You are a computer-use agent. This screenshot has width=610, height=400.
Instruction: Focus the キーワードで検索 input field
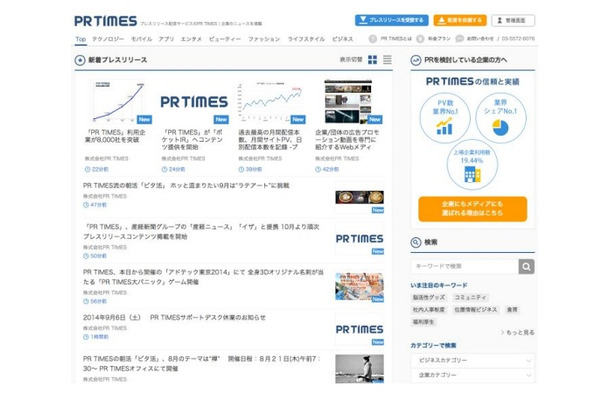pyautogui.click(x=465, y=267)
